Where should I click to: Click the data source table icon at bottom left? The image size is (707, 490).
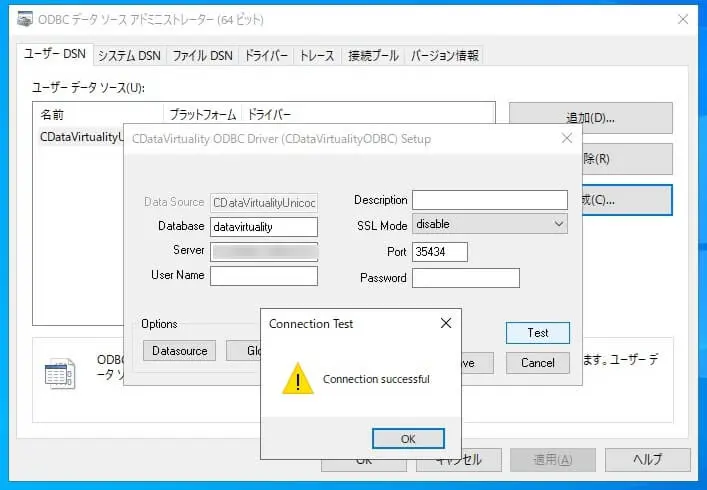[x=60, y=374]
